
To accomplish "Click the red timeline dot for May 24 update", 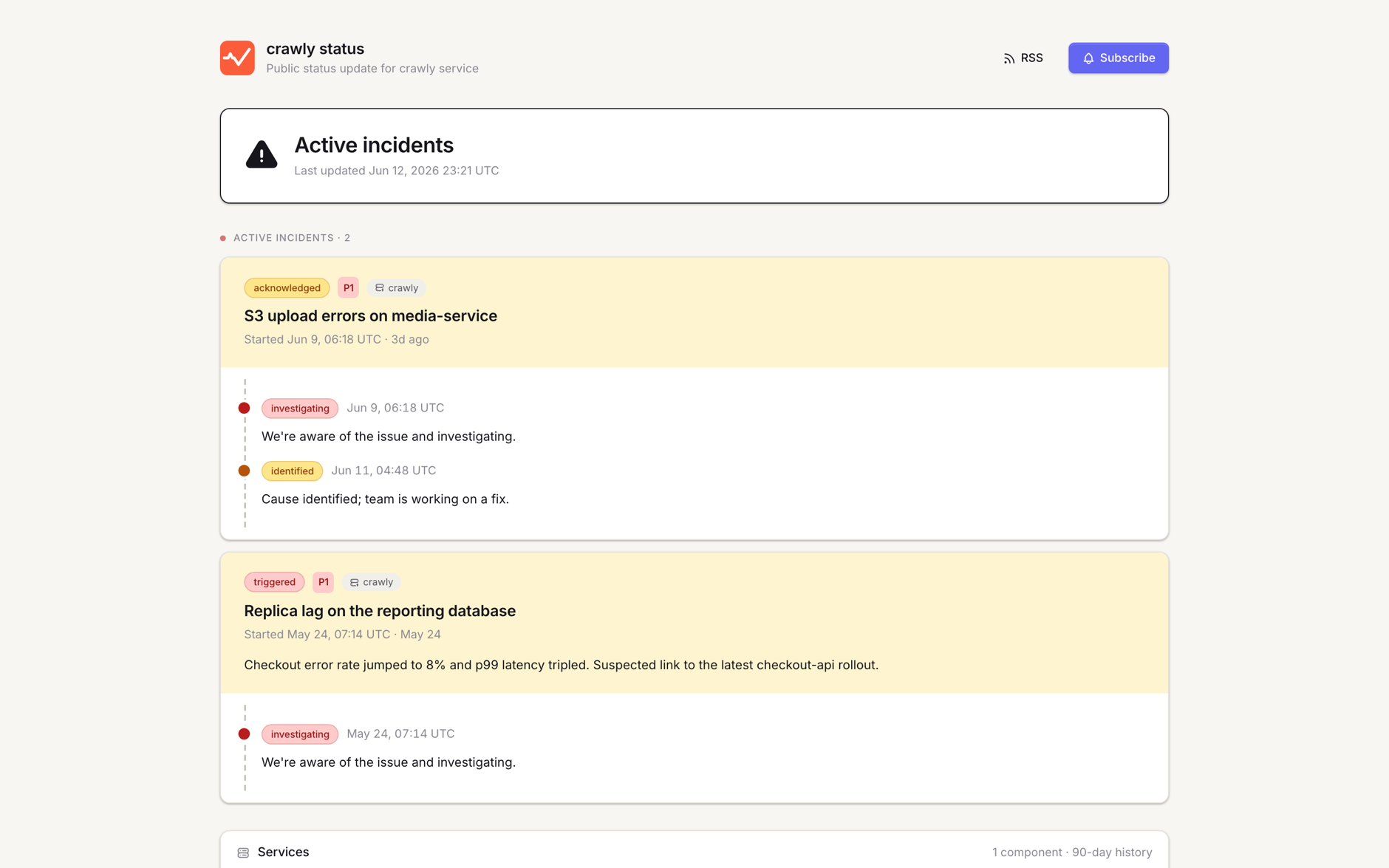I will coord(244,734).
